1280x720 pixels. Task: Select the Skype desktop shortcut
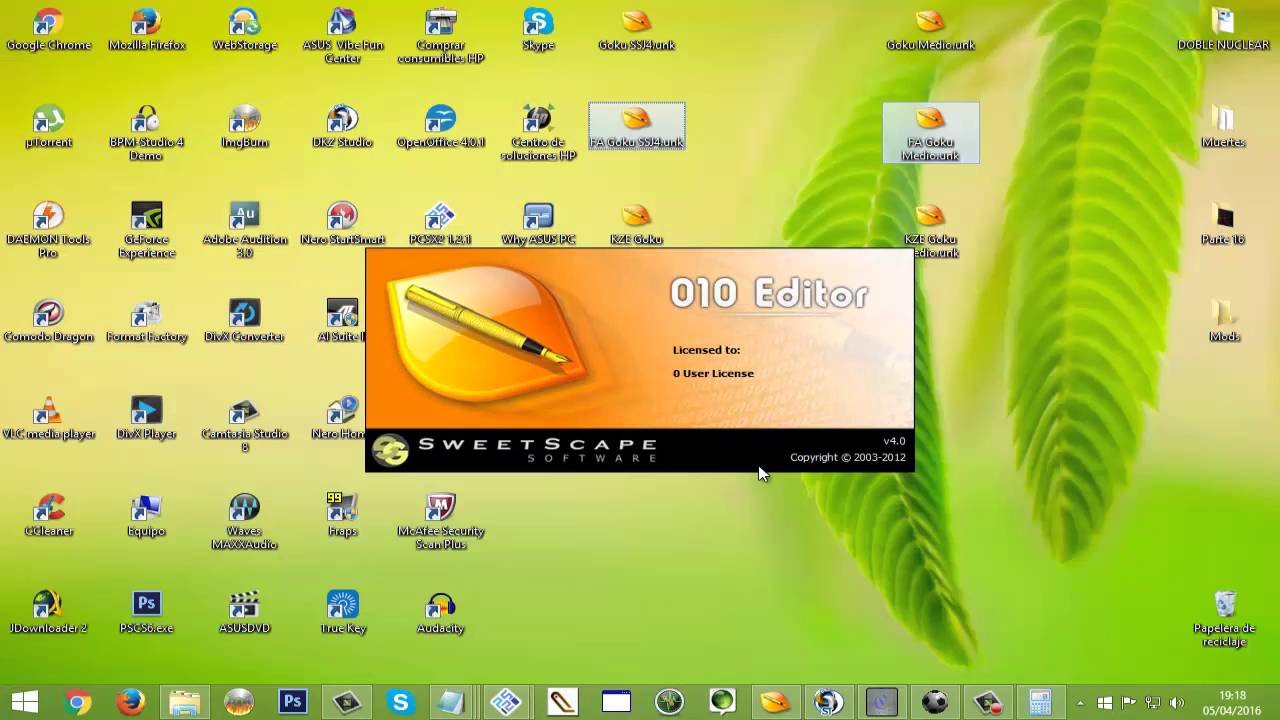click(538, 29)
